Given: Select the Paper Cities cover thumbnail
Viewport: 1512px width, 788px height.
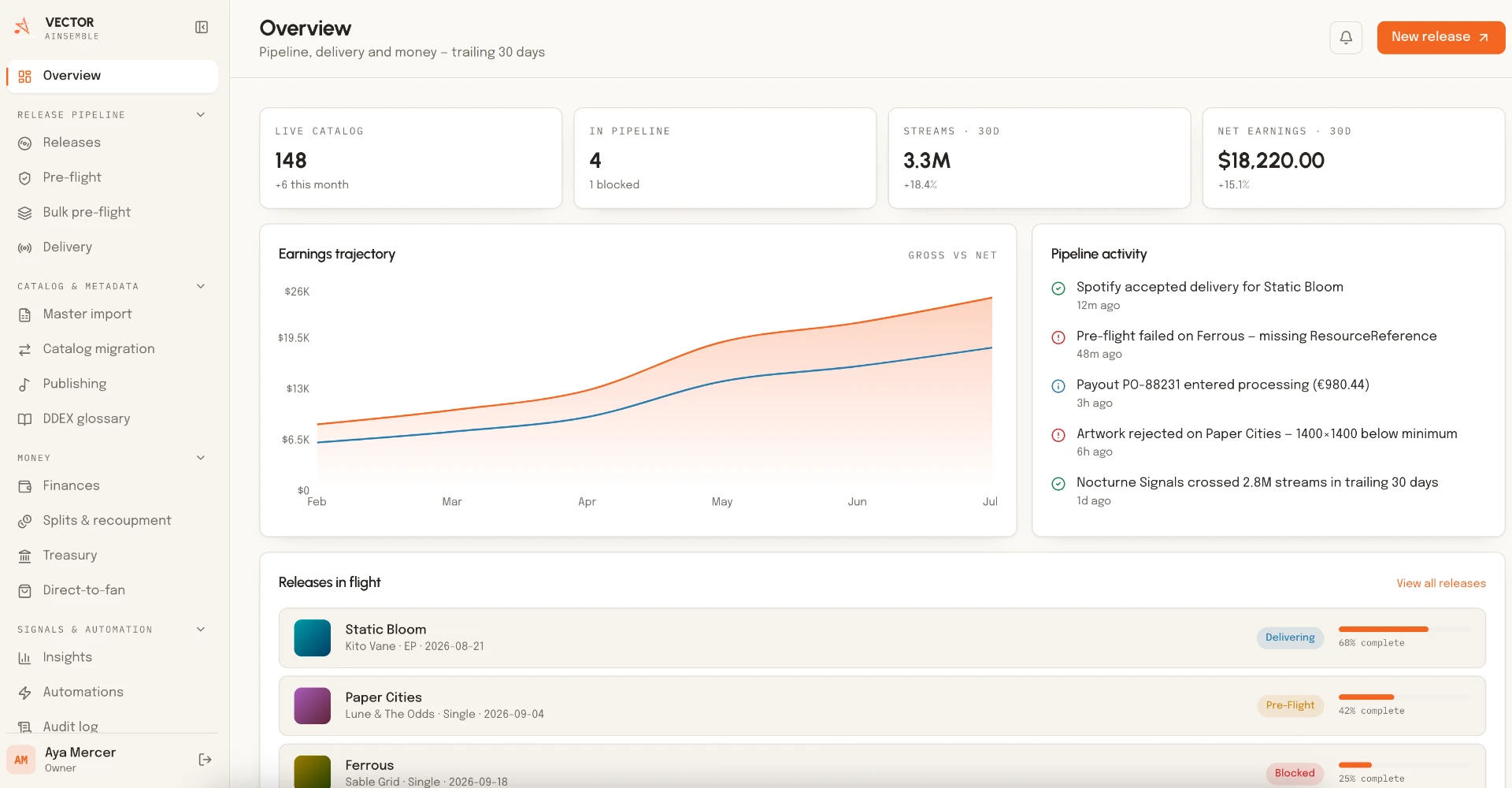Looking at the screenshot, I should pyautogui.click(x=313, y=706).
